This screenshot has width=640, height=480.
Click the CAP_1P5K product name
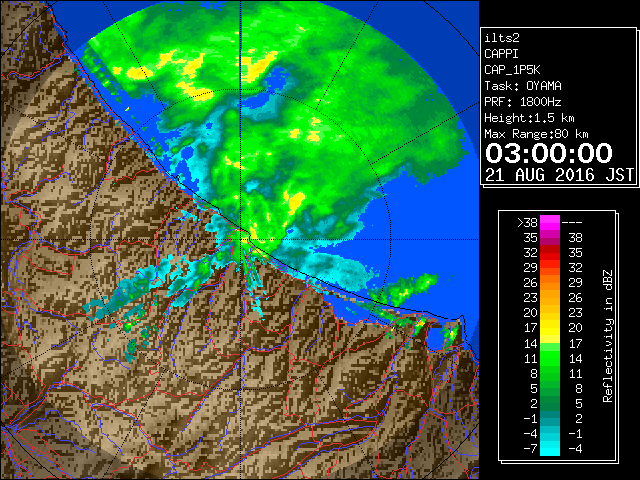512,70
